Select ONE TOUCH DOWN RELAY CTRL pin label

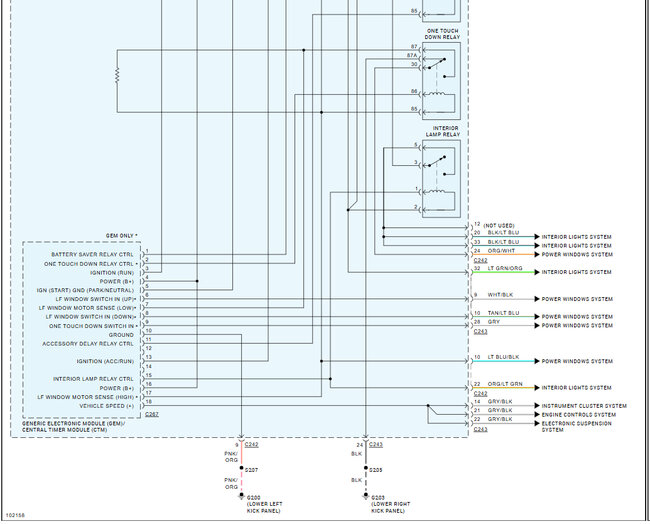[91, 264]
